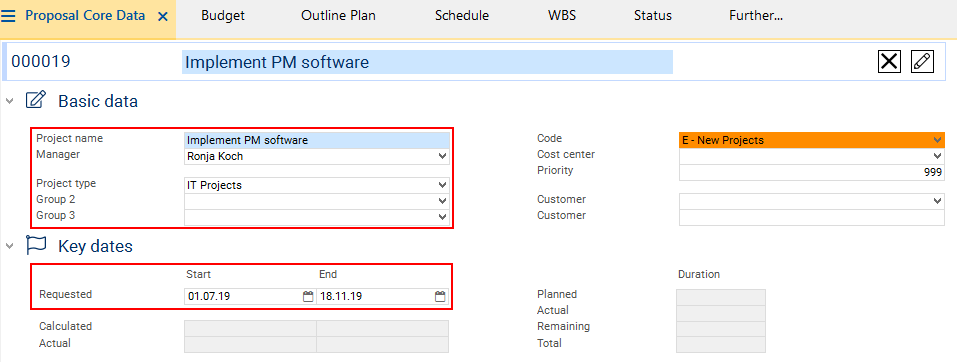Open the Group 3 dropdown
Screen dimensions: 957x362
442,217
